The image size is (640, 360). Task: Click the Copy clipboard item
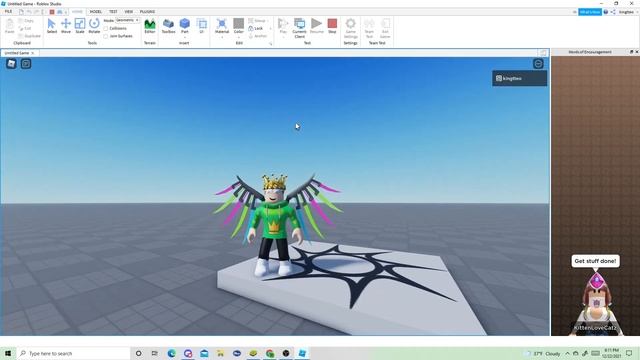point(26,20)
